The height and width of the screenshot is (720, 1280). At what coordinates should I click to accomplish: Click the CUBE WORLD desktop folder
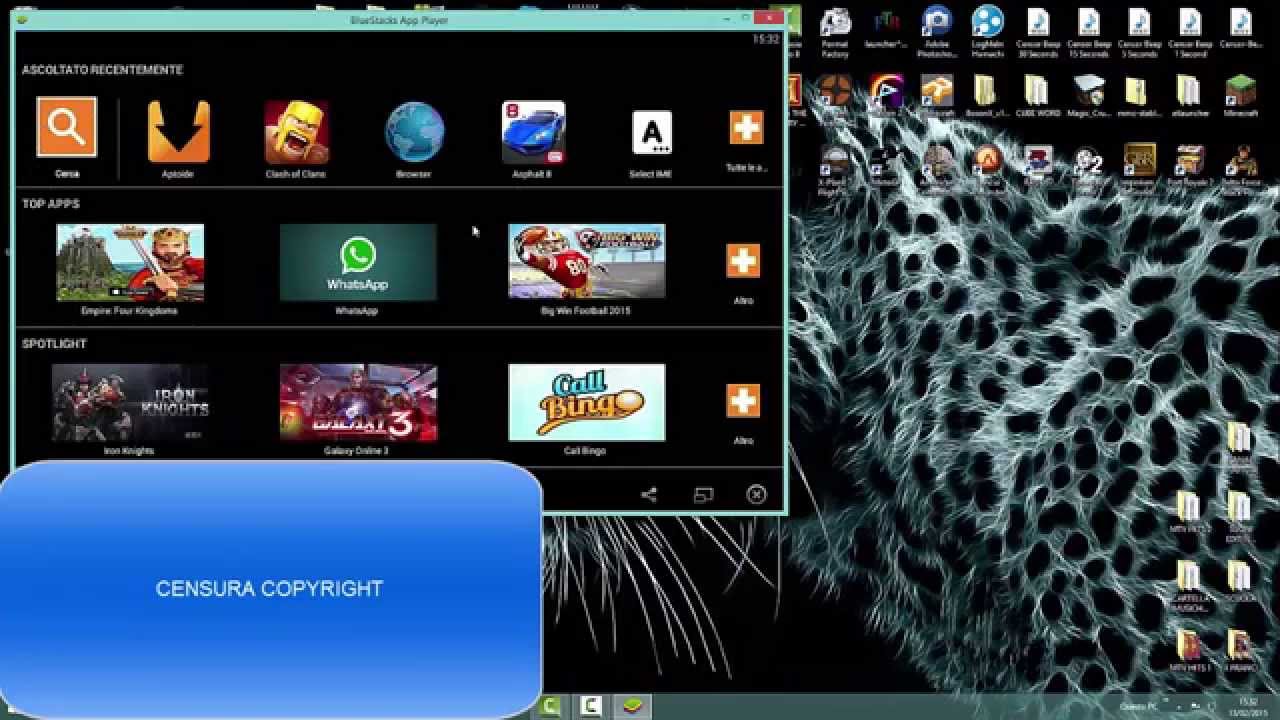(1036, 96)
